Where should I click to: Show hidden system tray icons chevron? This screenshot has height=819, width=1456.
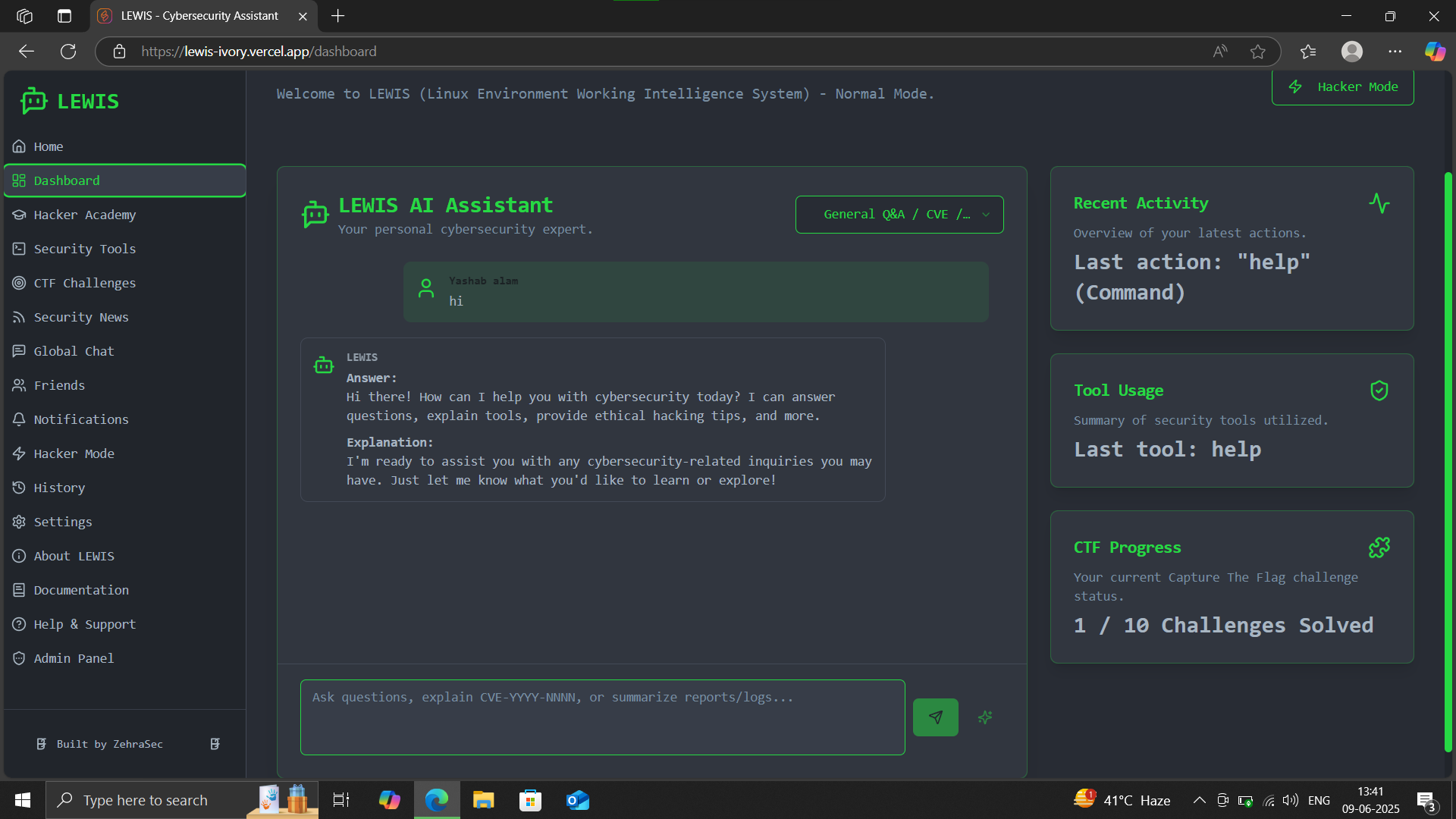[1199, 800]
